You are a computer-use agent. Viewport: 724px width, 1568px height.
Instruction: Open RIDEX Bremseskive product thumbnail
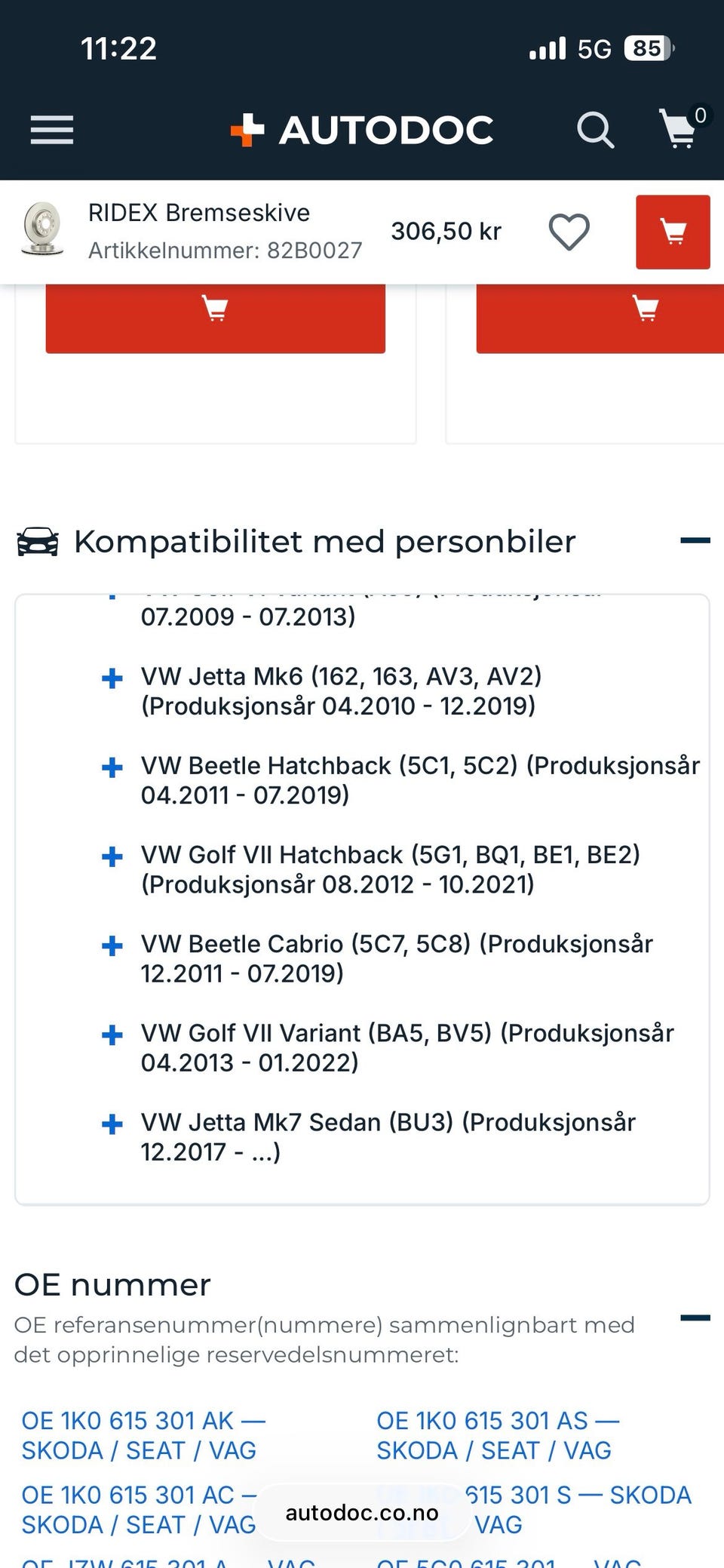point(42,229)
